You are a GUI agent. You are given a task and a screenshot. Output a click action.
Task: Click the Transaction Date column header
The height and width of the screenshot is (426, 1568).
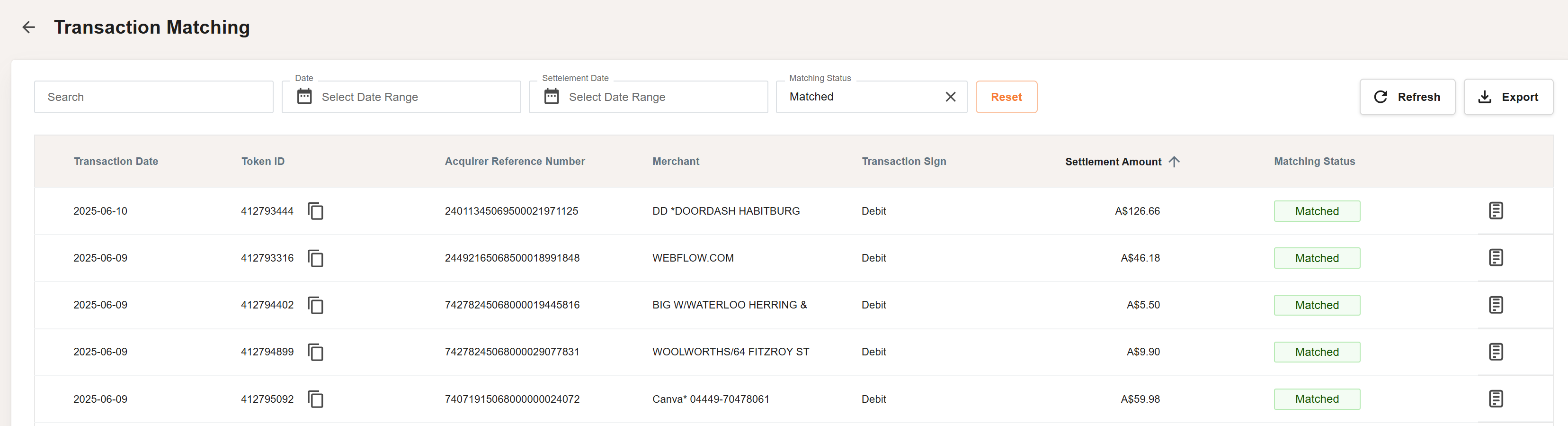116,162
